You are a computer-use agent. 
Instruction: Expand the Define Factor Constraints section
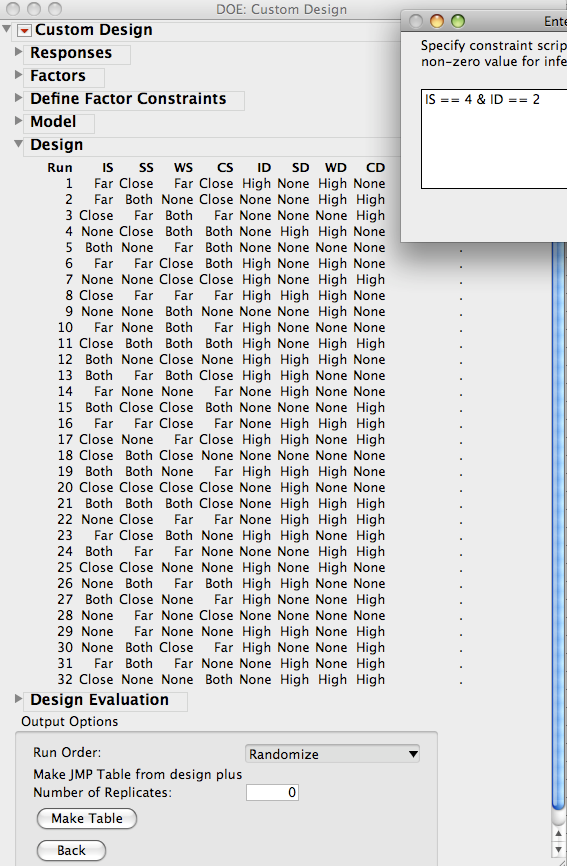18,98
